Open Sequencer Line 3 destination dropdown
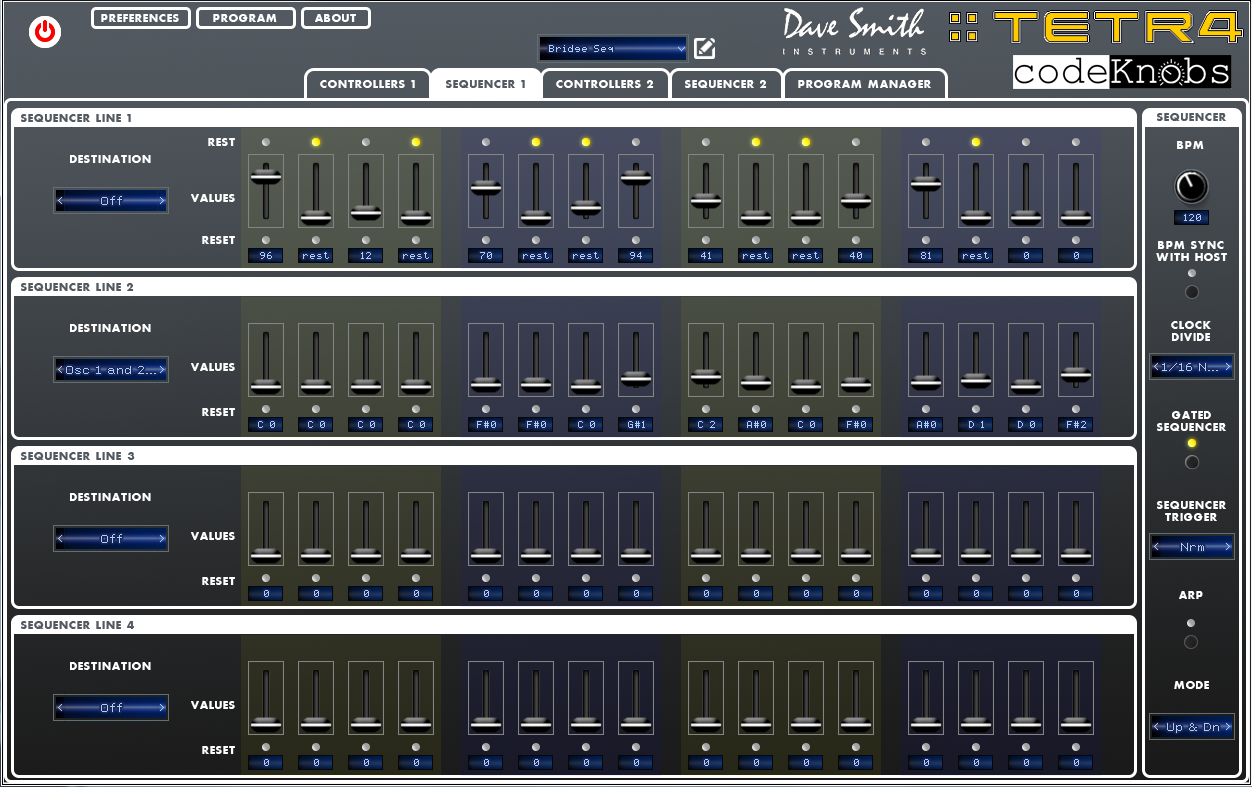Screen dimensions: 1252x787 [x=111, y=539]
